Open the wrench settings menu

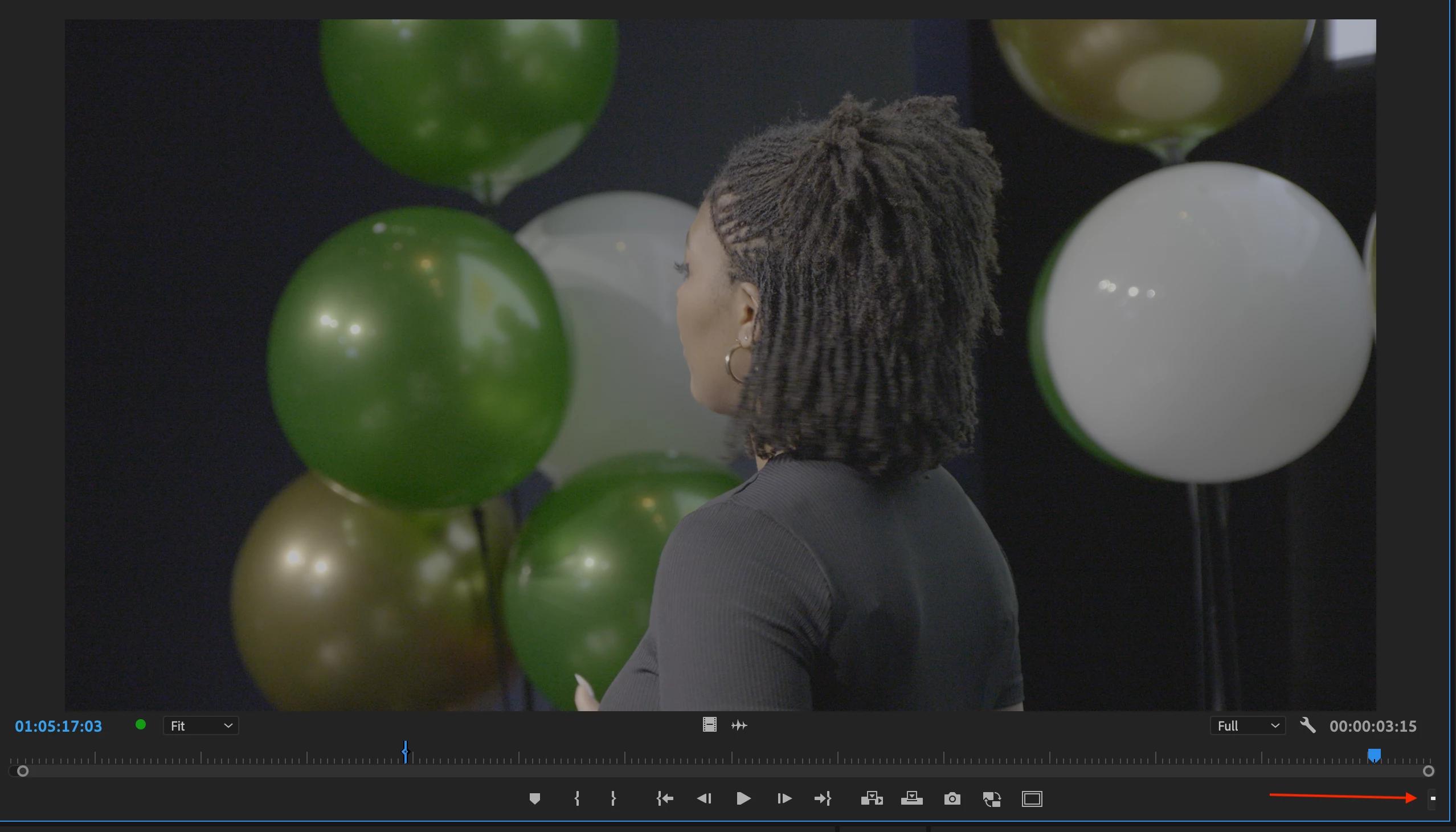[x=1307, y=725]
